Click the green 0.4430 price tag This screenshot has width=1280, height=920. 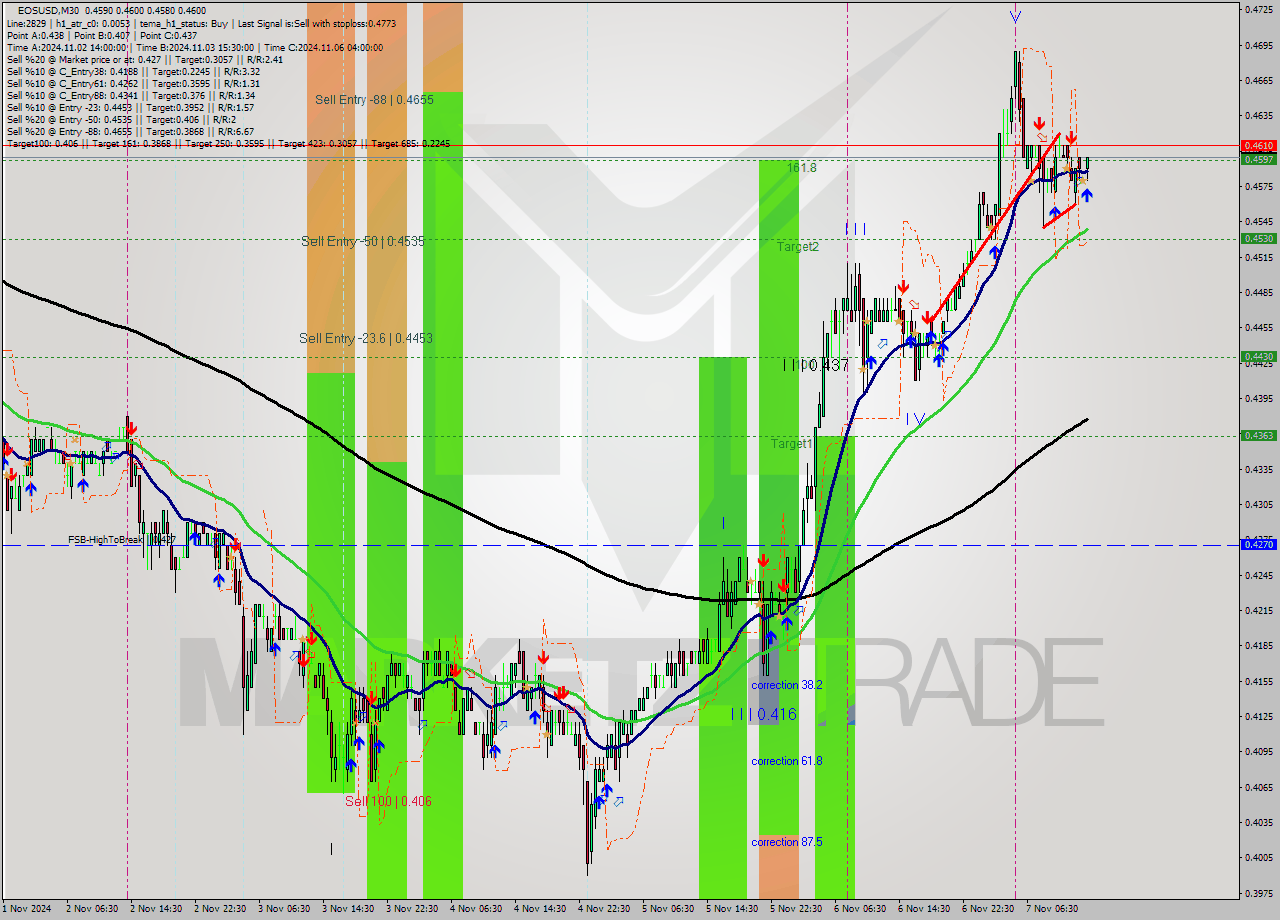click(x=1258, y=356)
